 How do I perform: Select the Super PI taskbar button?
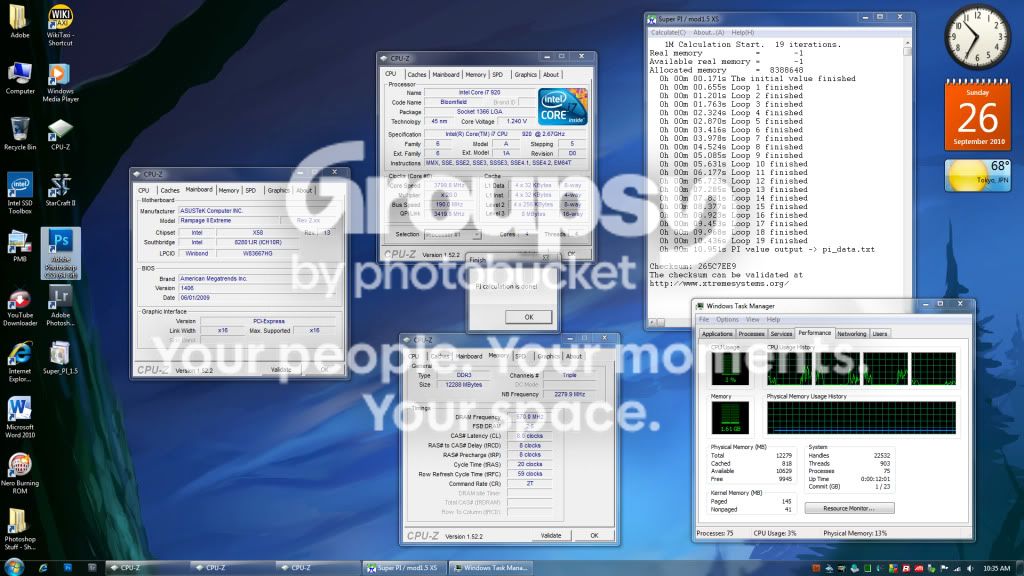click(404, 568)
